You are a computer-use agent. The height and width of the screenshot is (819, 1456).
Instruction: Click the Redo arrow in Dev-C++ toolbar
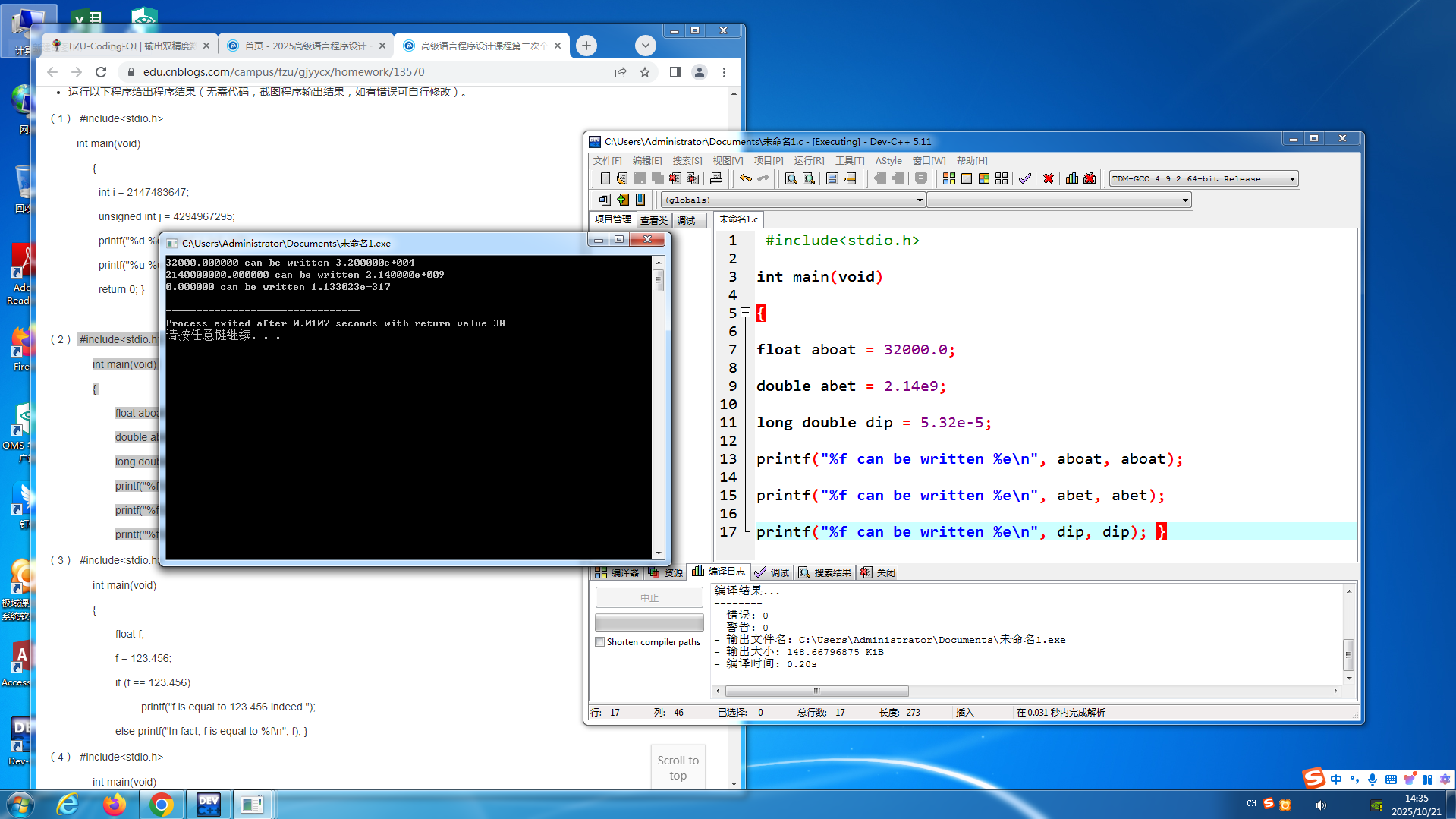(763, 178)
